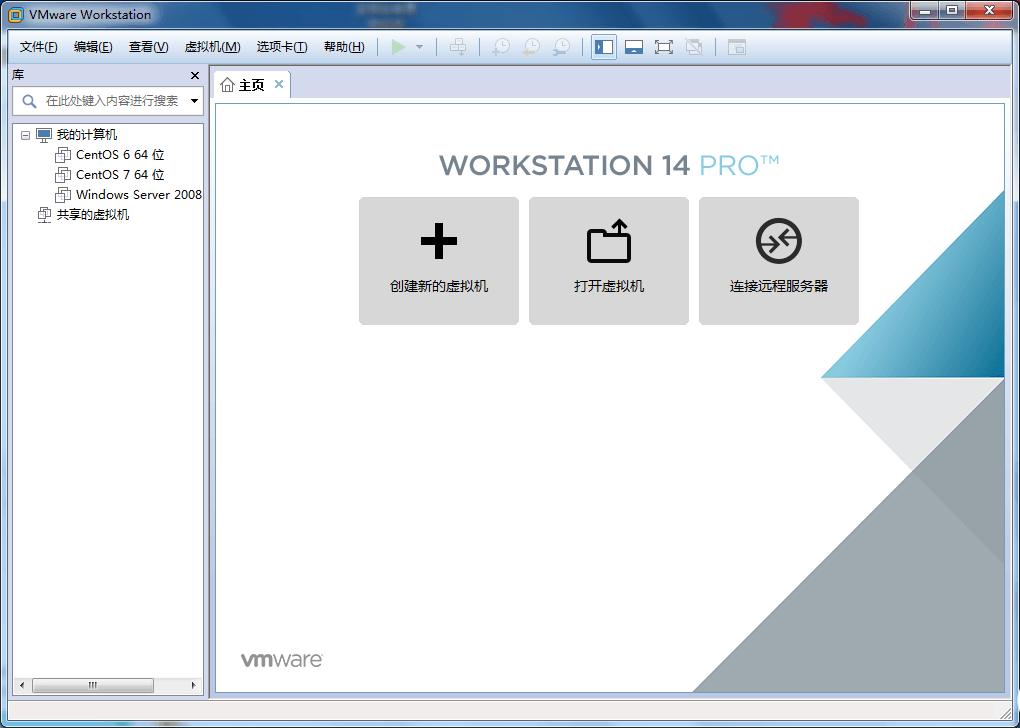Collapse the 我的计算机 tree node
Viewport: 1020px width, 728px height.
(26, 135)
